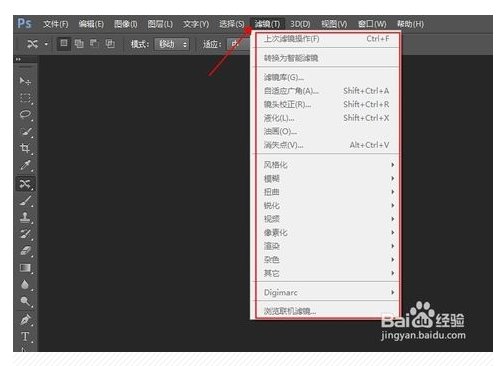Choose 液化(L)... filter

327,118
